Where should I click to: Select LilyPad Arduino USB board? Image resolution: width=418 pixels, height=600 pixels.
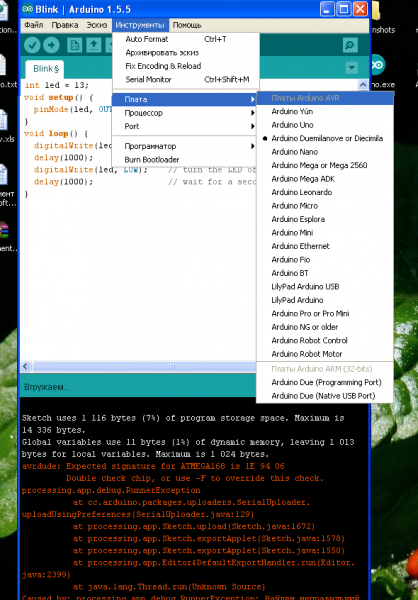click(x=325, y=287)
